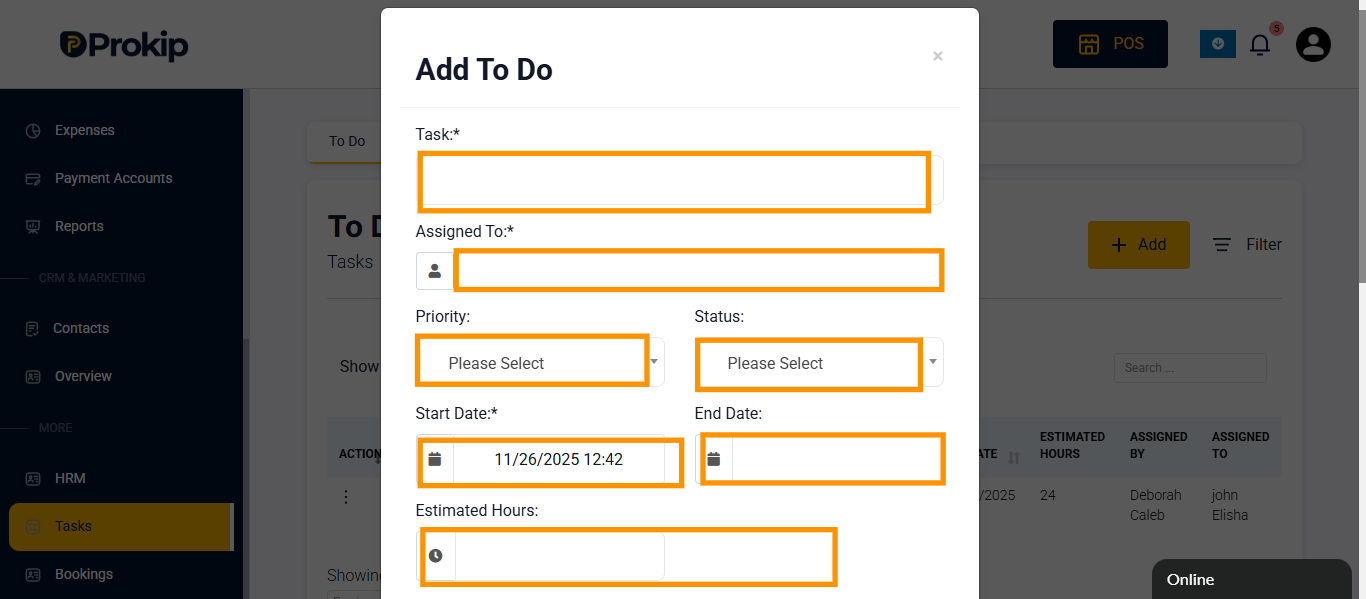1366x599 pixels.
Task: Click the POS button
Action: [x=1110, y=44]
